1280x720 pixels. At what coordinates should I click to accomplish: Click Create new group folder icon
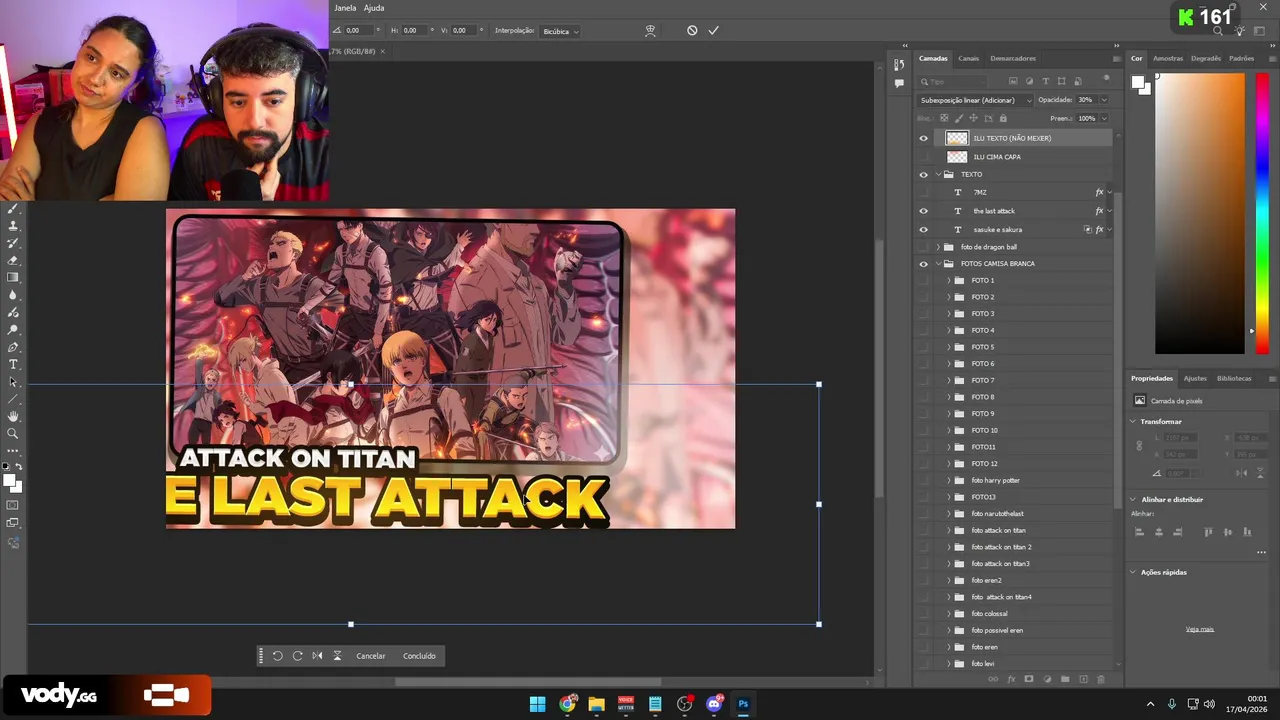coord(1065,679)
